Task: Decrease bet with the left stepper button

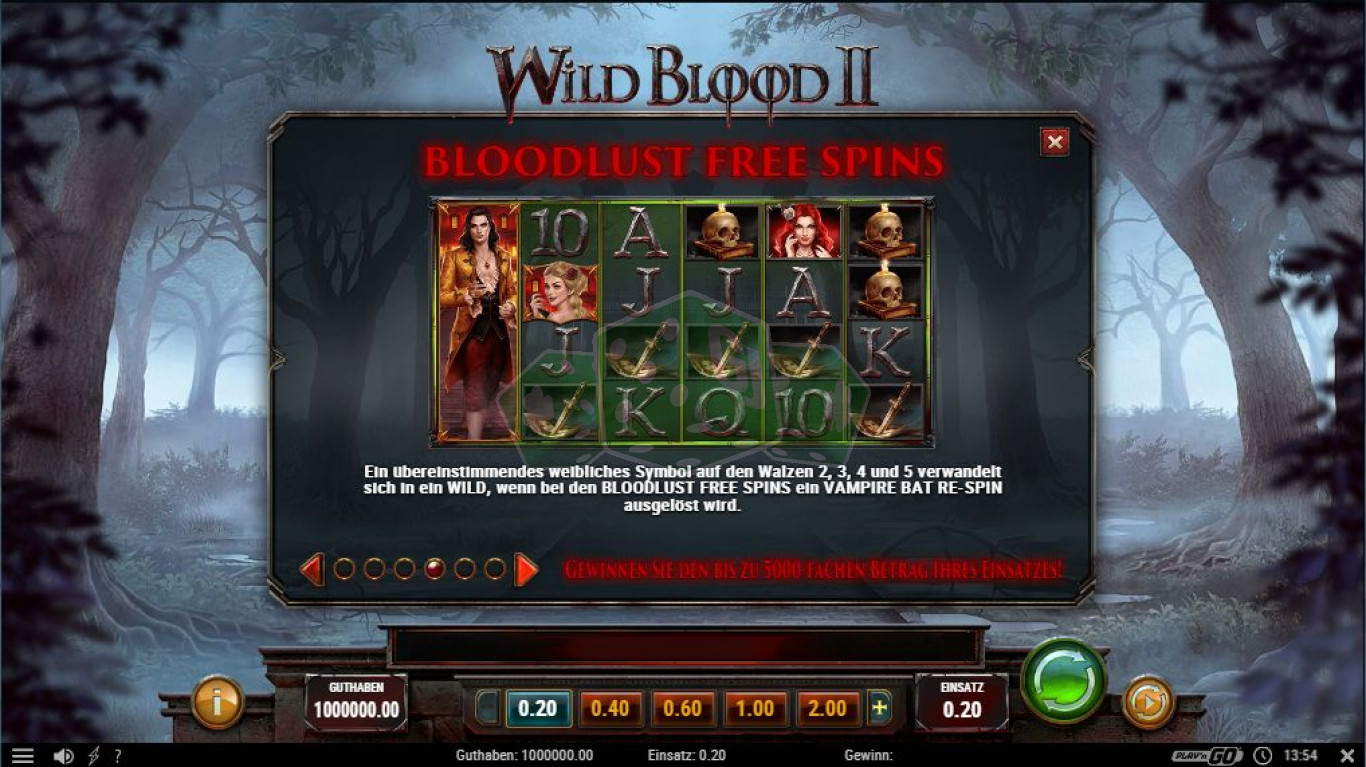Action: click(x=487, y=708)
